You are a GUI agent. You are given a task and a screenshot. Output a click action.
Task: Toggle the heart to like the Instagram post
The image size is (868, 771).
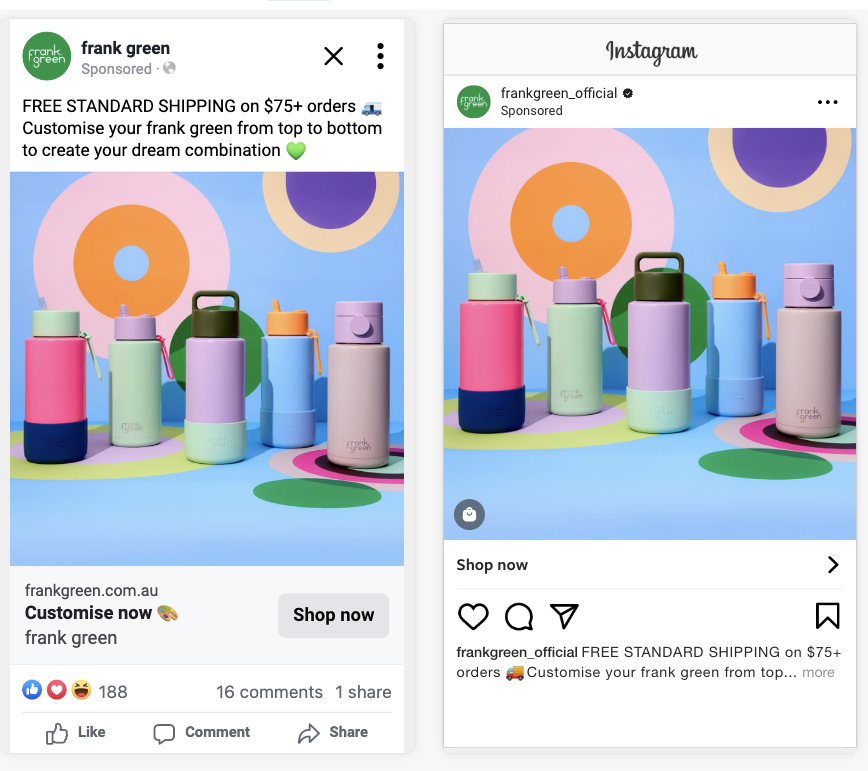click(473, 617)
